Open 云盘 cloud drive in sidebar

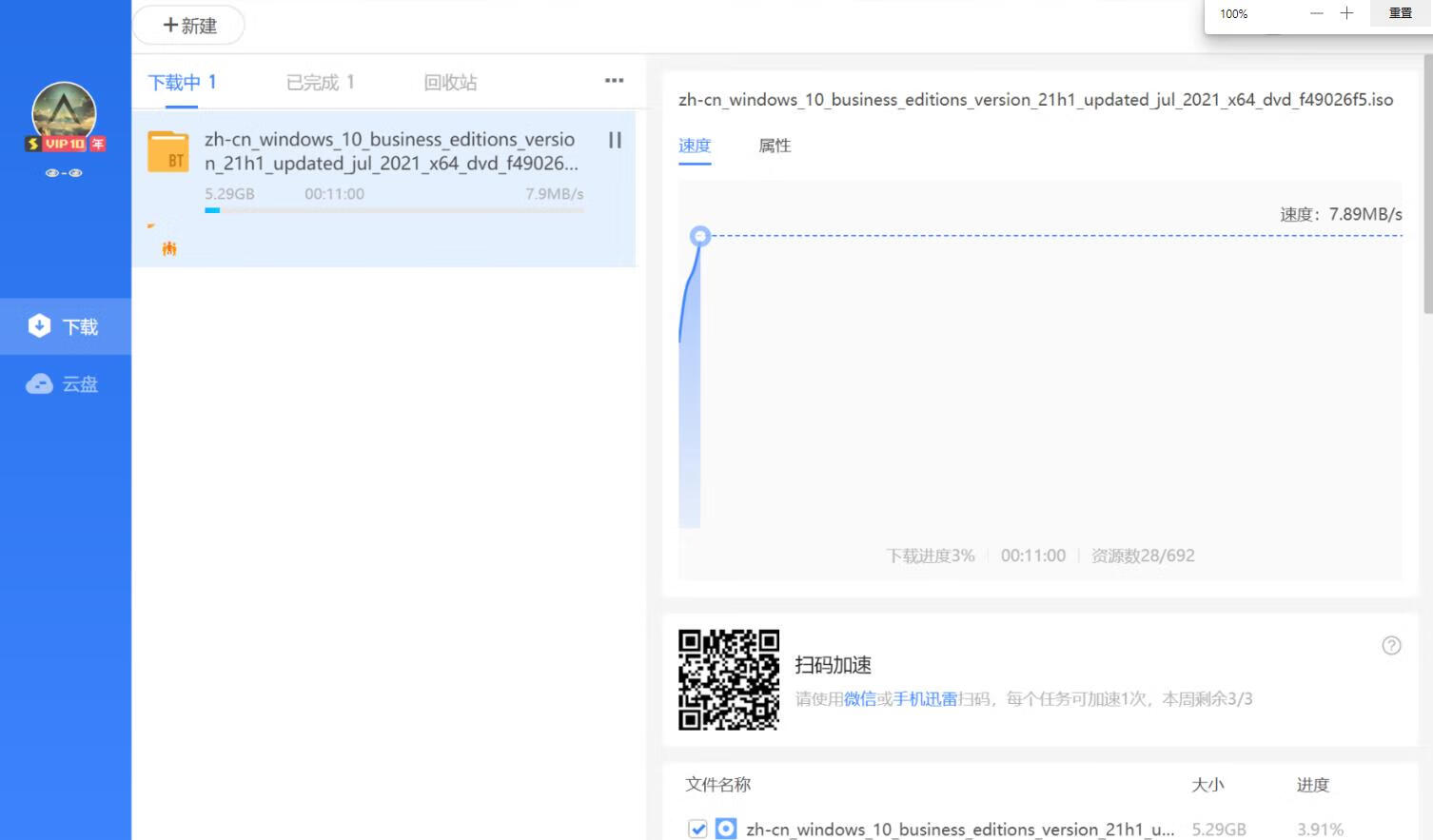[x=65, y=384]
